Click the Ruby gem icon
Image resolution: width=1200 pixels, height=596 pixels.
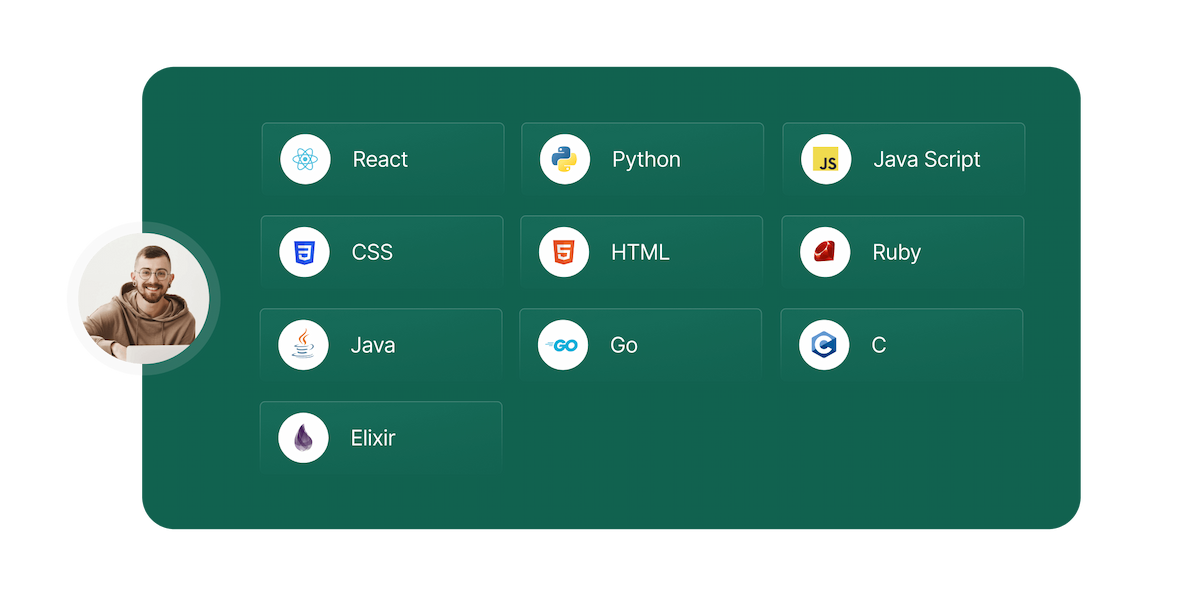(824, 251)
